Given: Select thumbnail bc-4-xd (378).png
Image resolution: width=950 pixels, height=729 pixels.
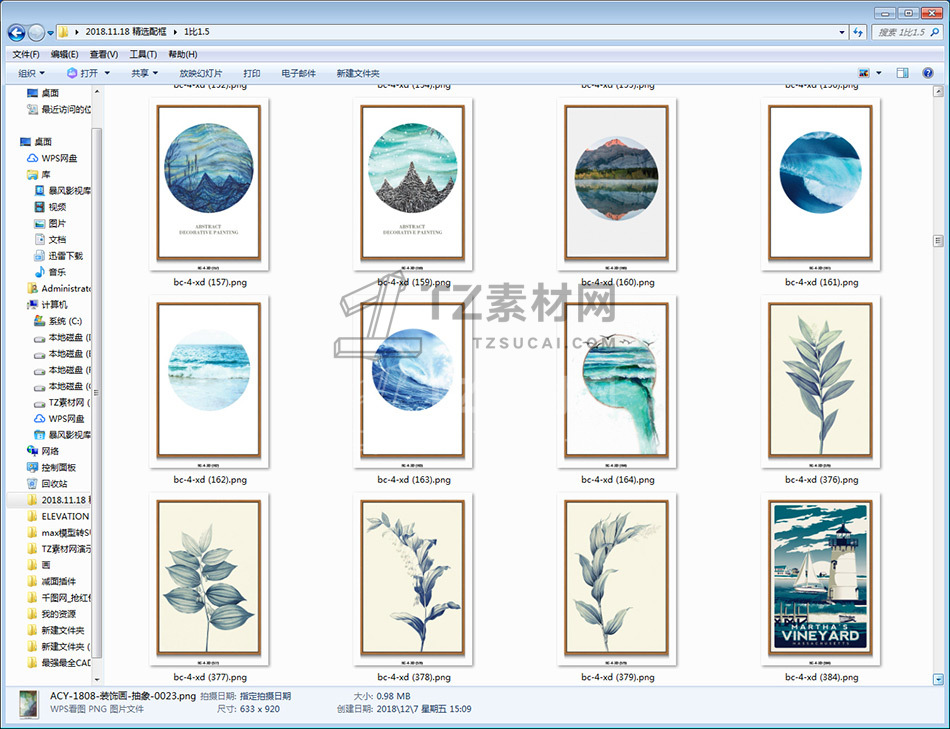Looking at the screenshot, I should click(x=413, y=579).
